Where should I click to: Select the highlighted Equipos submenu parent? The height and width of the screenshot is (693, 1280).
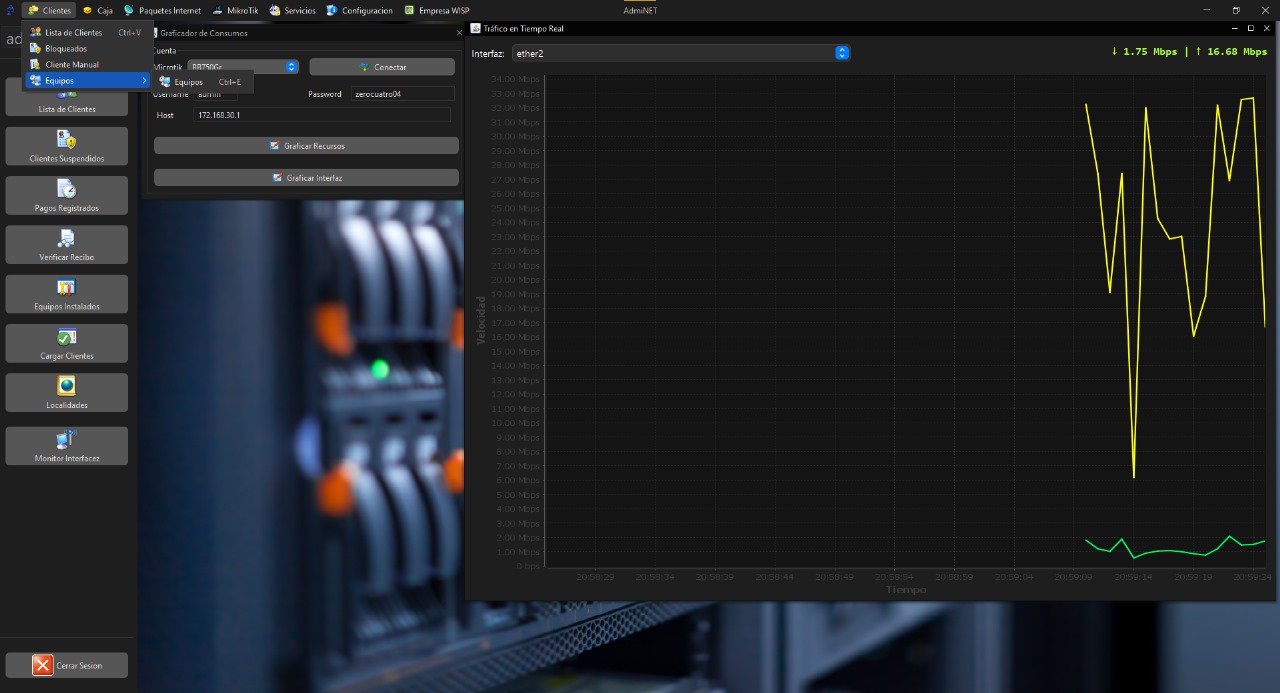(87, 80)
